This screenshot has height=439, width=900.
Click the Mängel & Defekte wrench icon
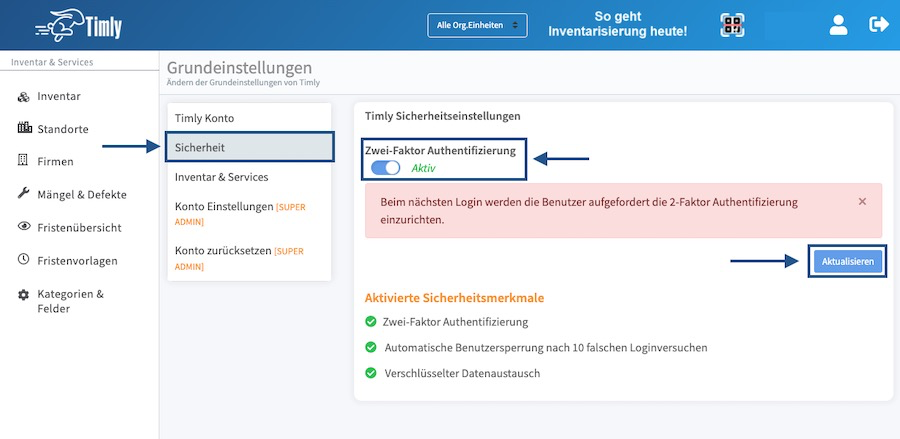pyautogui.click(x=24, y=193)
